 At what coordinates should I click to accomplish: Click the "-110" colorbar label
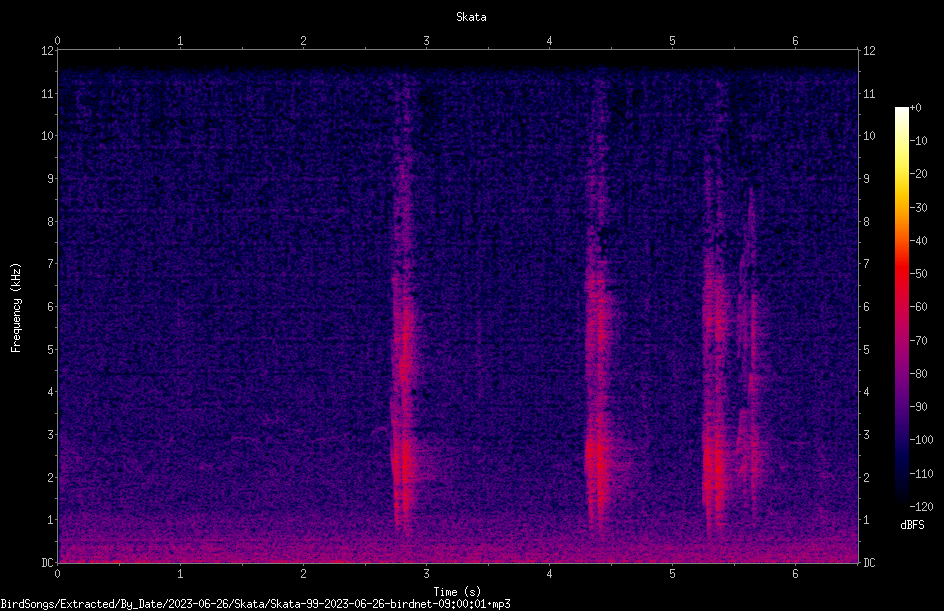[921, 474]
